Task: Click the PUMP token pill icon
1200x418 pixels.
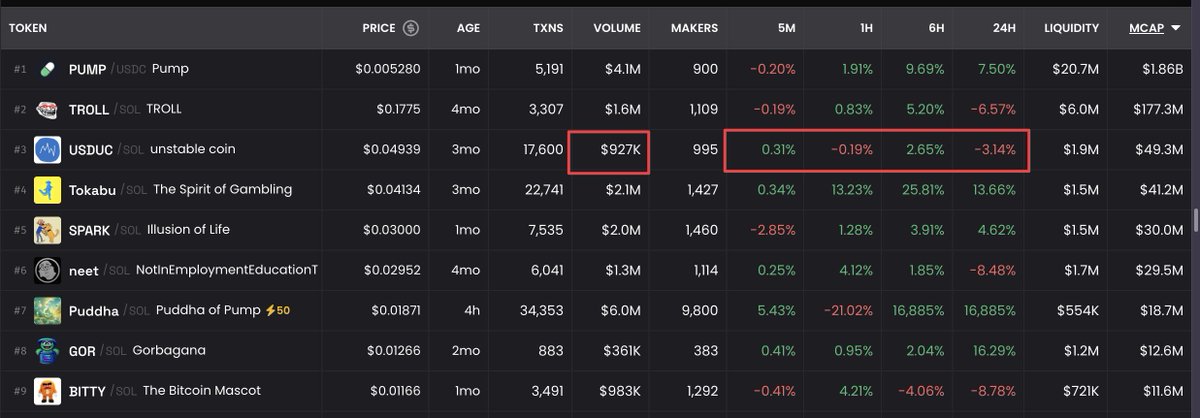Action: 47,69
